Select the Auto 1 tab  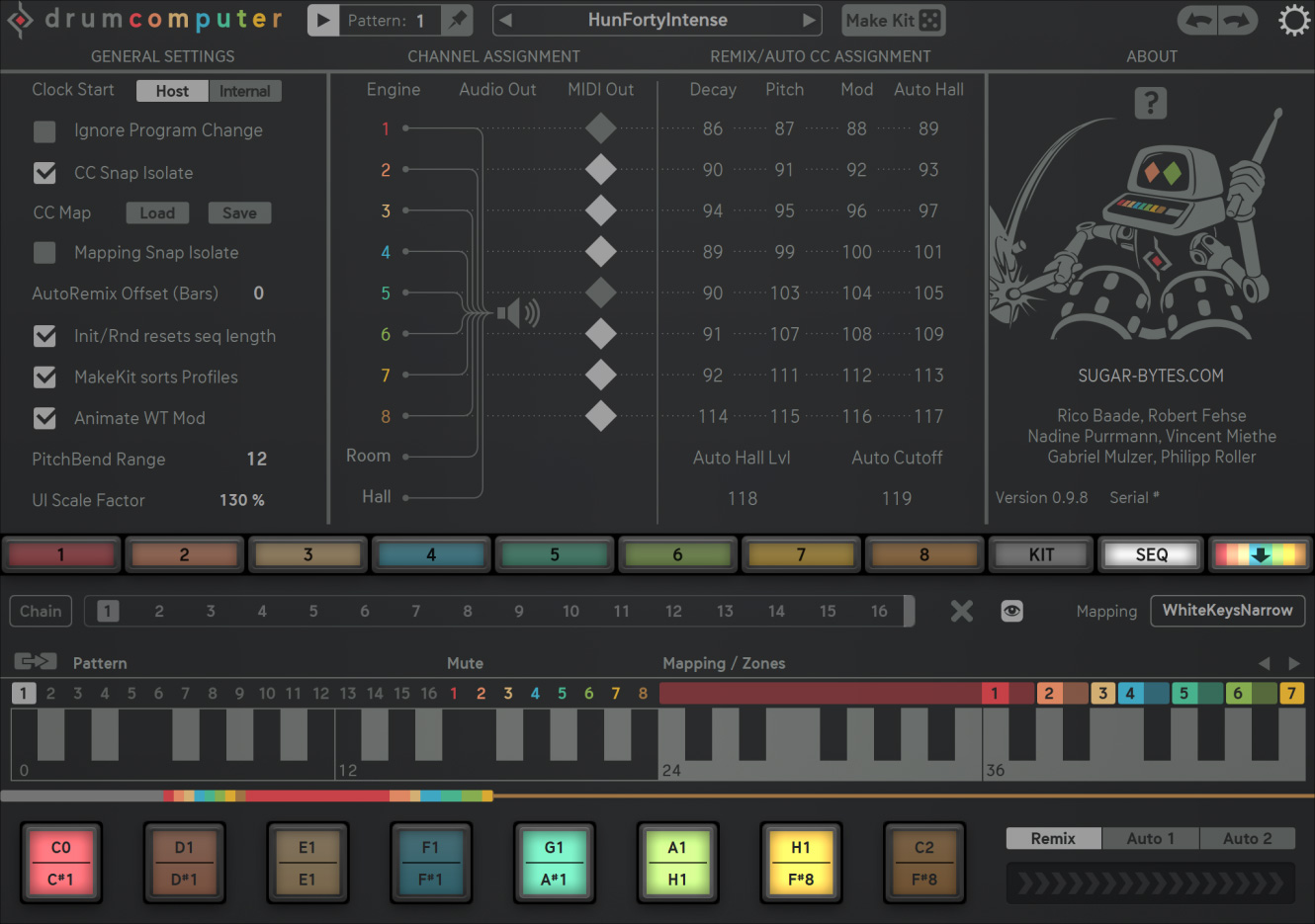tap(1150, 838)
